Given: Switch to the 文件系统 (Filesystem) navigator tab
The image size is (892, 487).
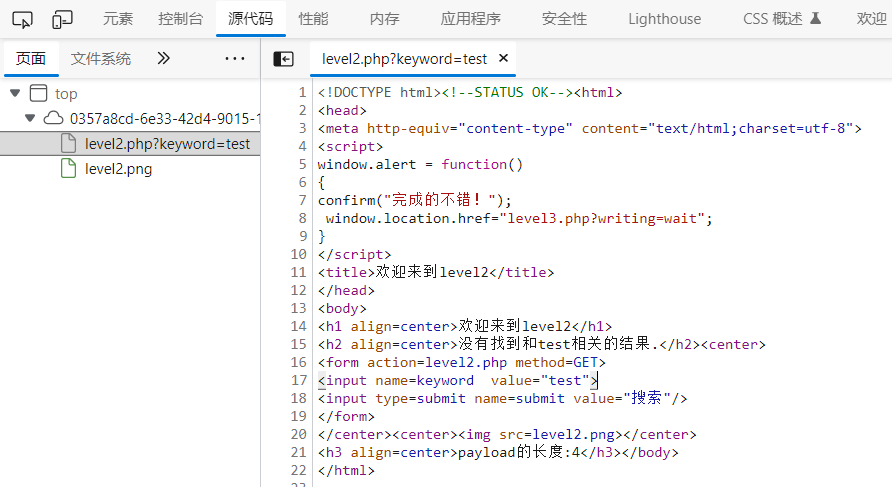Looking at the screenshot, I should pyautogui.click(x=101, y=58).
